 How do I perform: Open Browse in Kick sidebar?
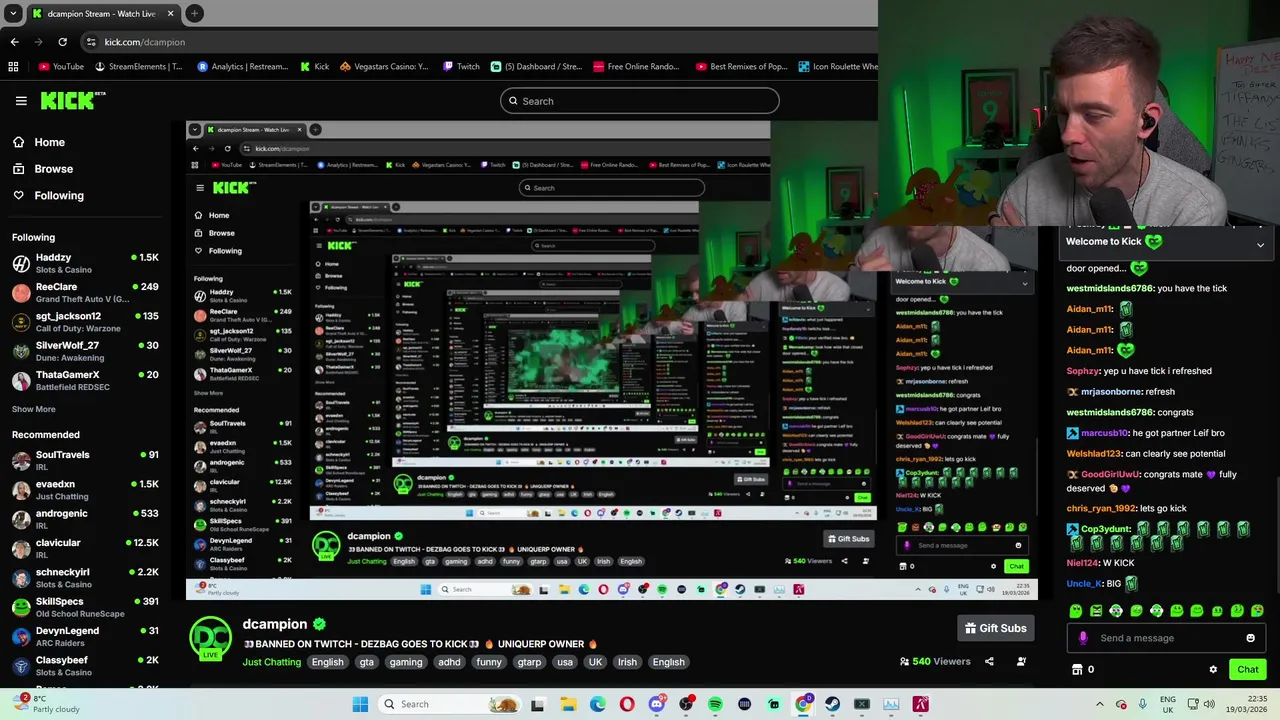pyautogui.click(x=43, y=169)
